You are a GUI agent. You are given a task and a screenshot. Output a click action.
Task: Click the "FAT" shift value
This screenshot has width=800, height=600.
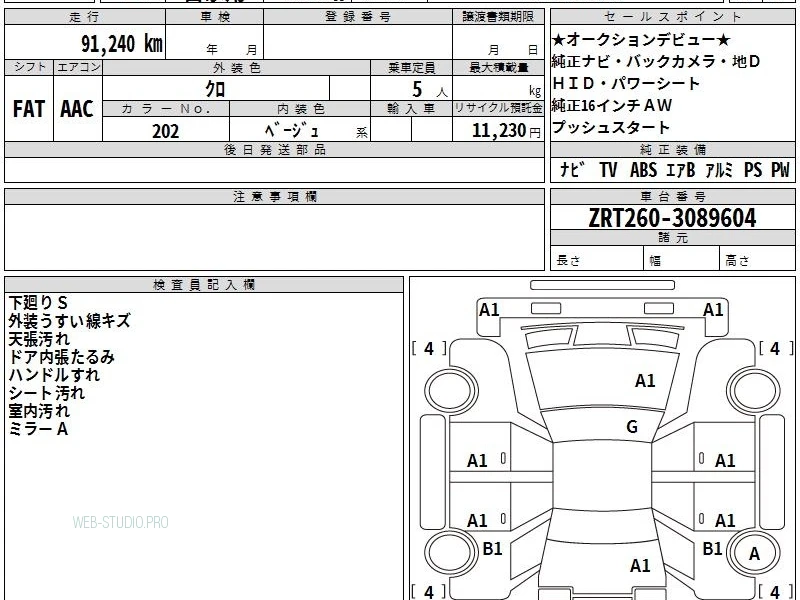(29, 109)
